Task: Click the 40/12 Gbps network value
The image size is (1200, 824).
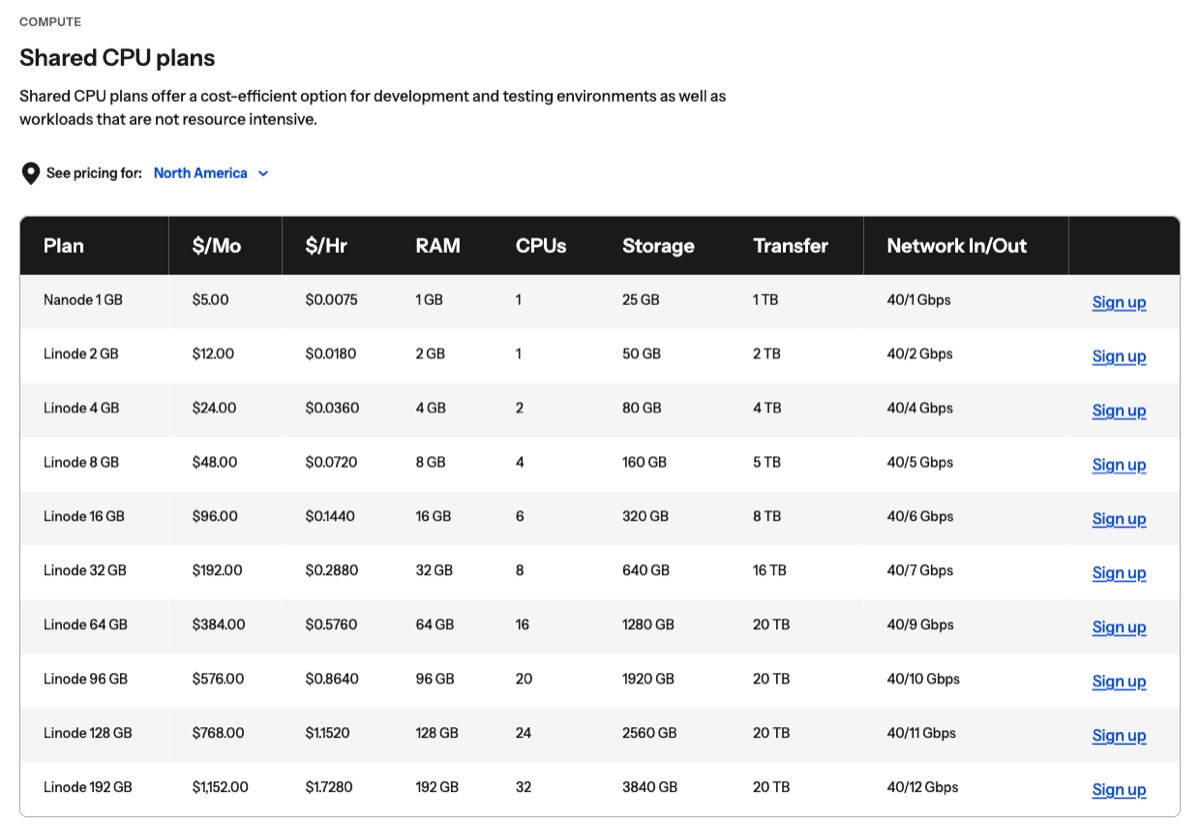Action: 923,787
